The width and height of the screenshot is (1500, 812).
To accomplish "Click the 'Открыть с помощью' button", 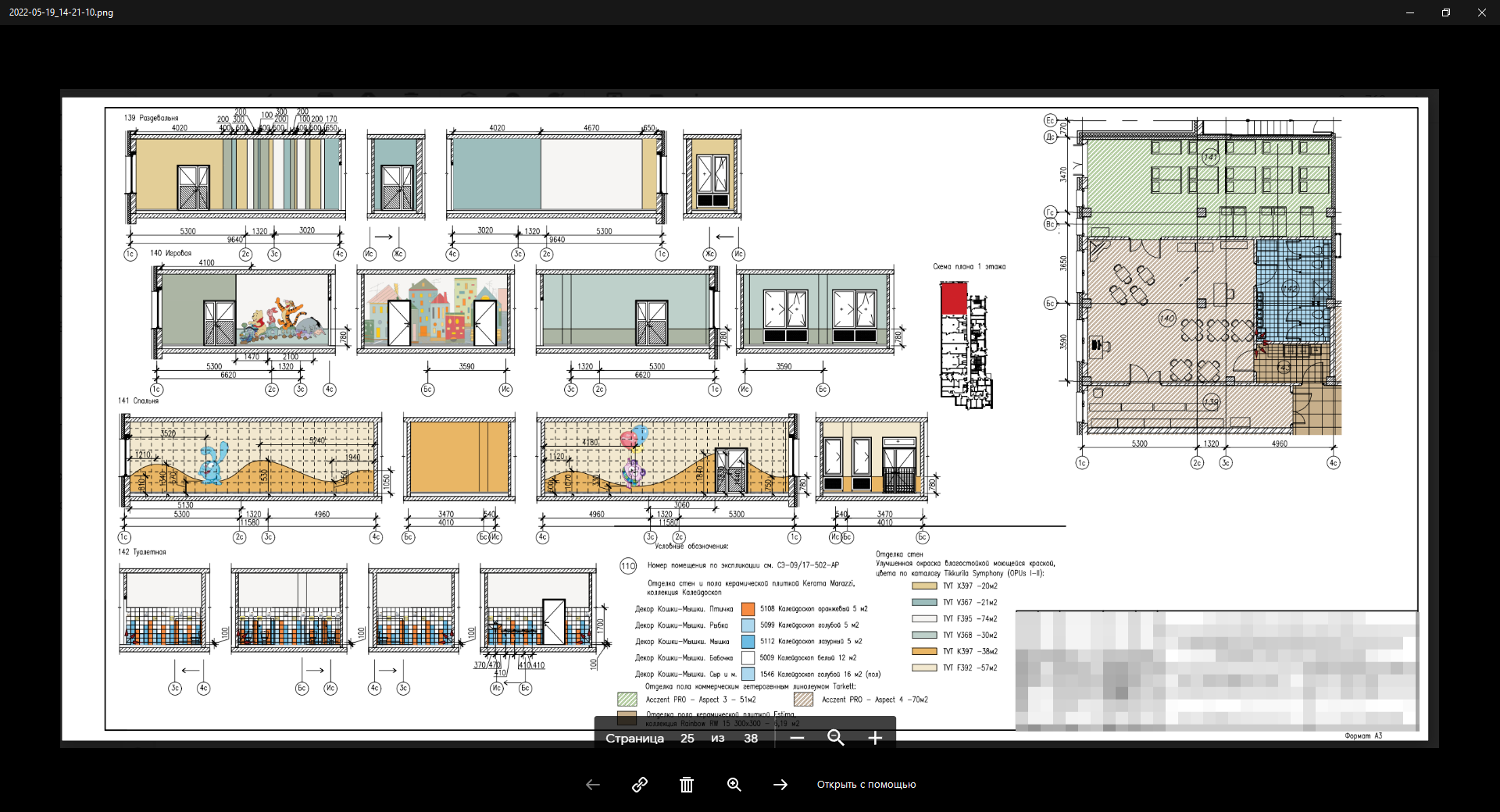I will [866, 785].
